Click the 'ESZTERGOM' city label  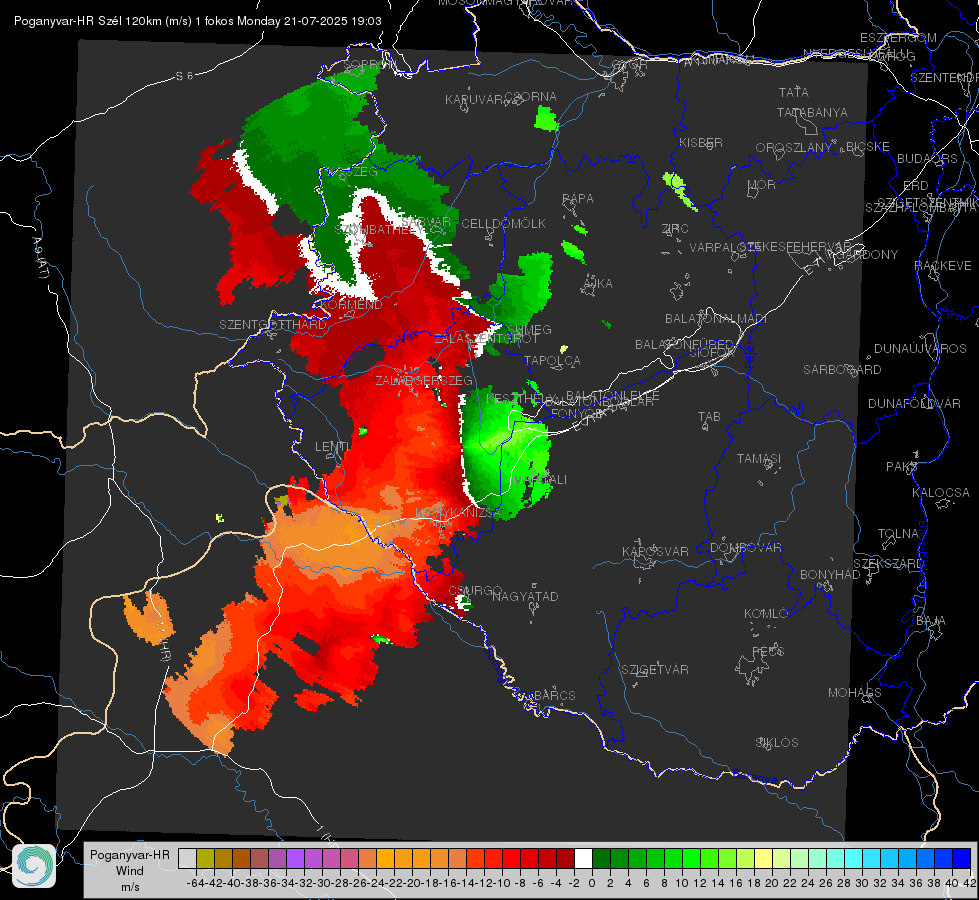tap(898, 37)
